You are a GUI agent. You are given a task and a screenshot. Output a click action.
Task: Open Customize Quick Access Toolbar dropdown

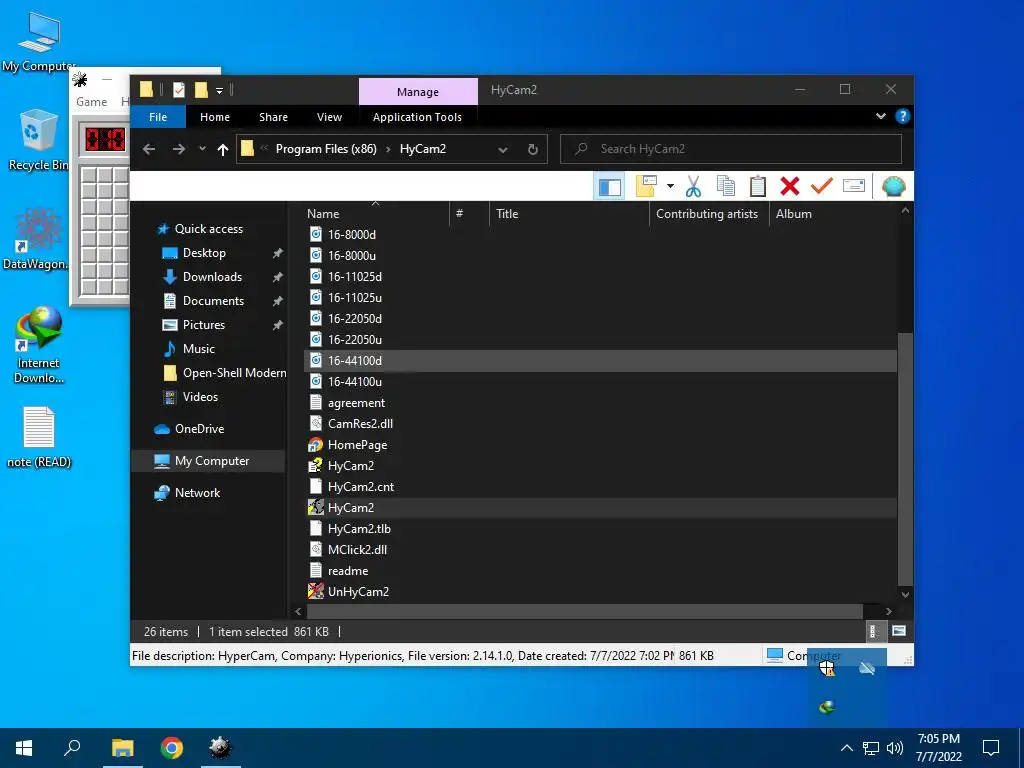point(219,91)
